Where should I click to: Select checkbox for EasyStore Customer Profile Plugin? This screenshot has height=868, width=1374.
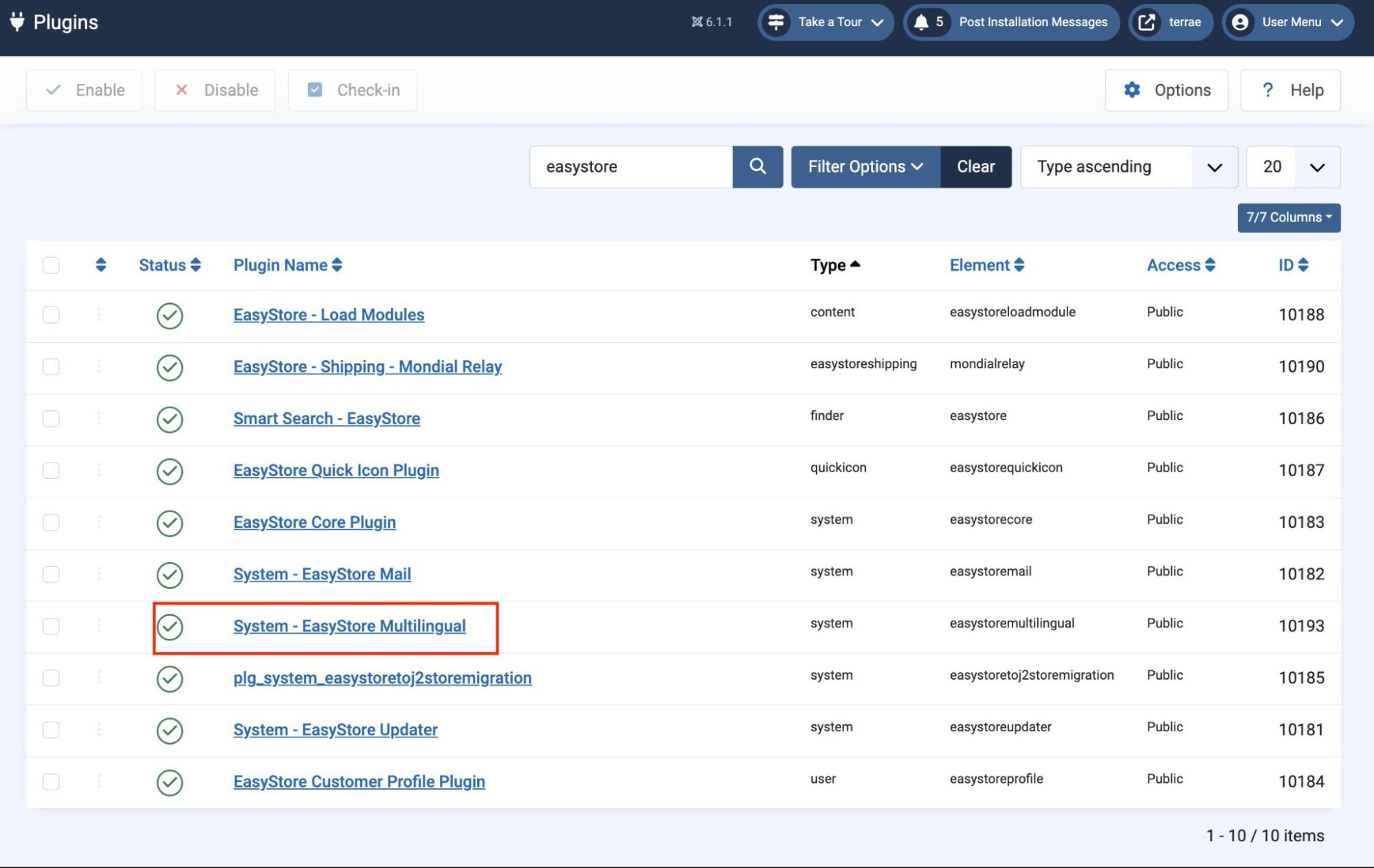(x=51, y=781)
